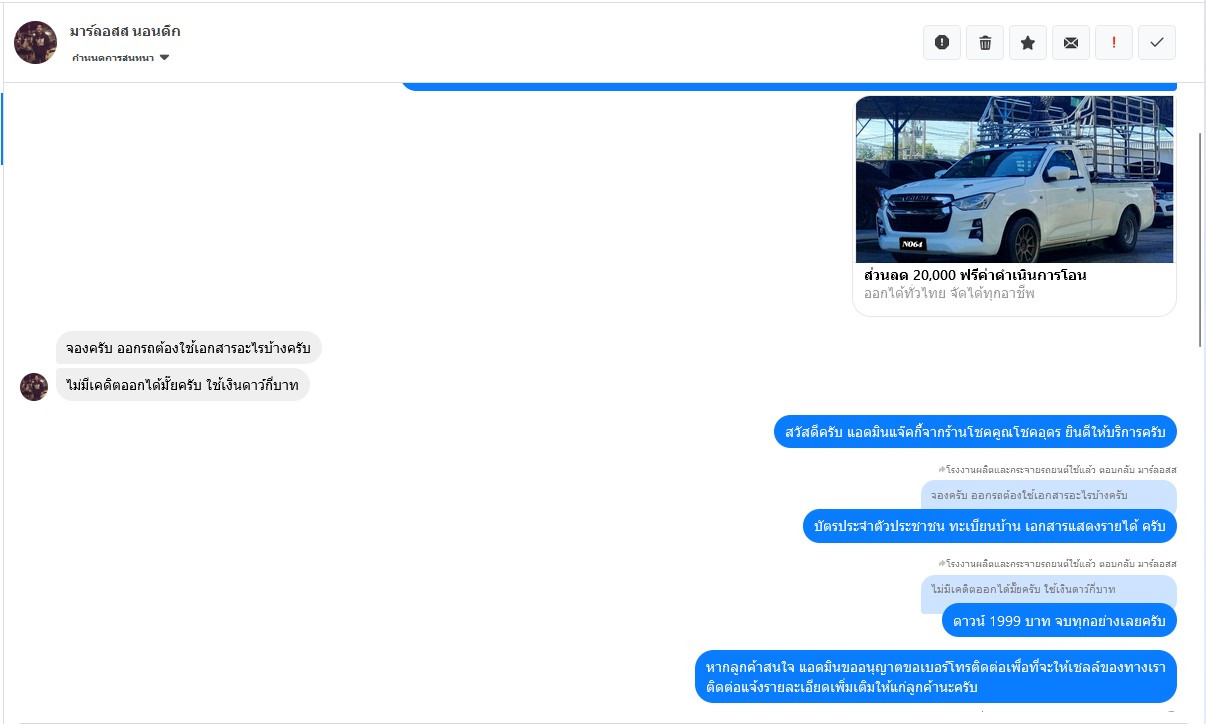Select message ไม่มีเคดิตออกได้มั้ยครับ

click(x=183, y=385)
